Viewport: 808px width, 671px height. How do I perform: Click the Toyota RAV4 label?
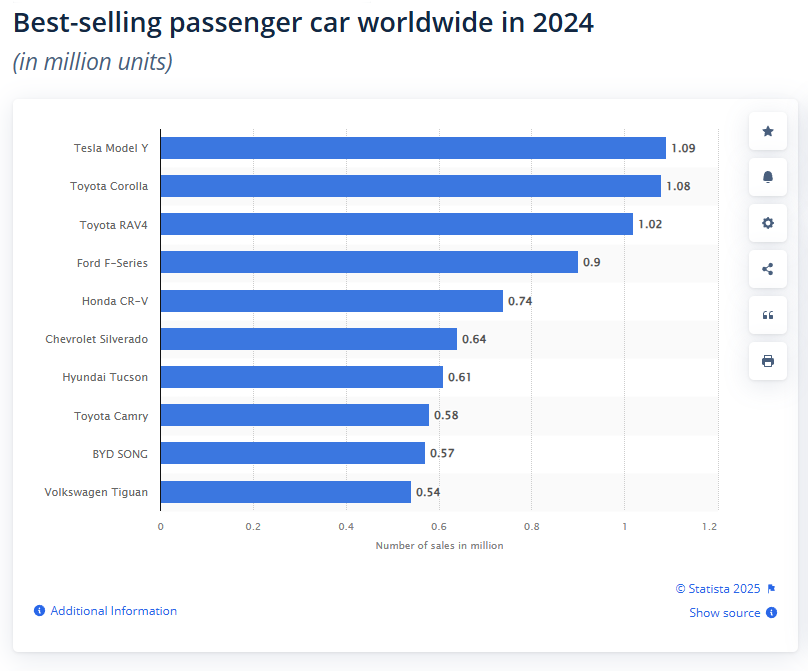tap(113, 225)
